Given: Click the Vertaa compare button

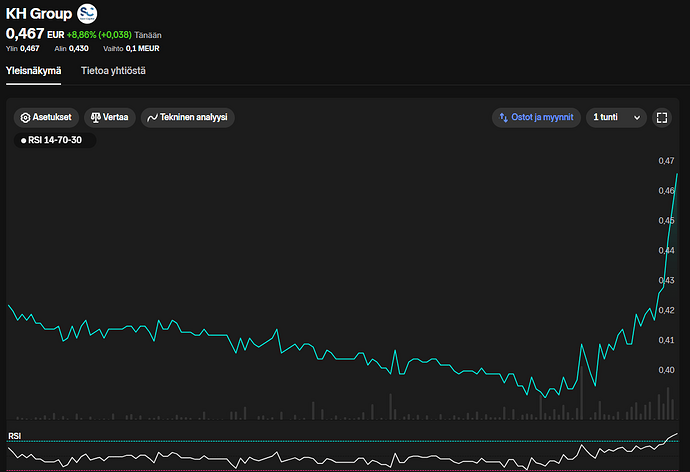Looking at the screenshot, I should (x=110, y=117).
